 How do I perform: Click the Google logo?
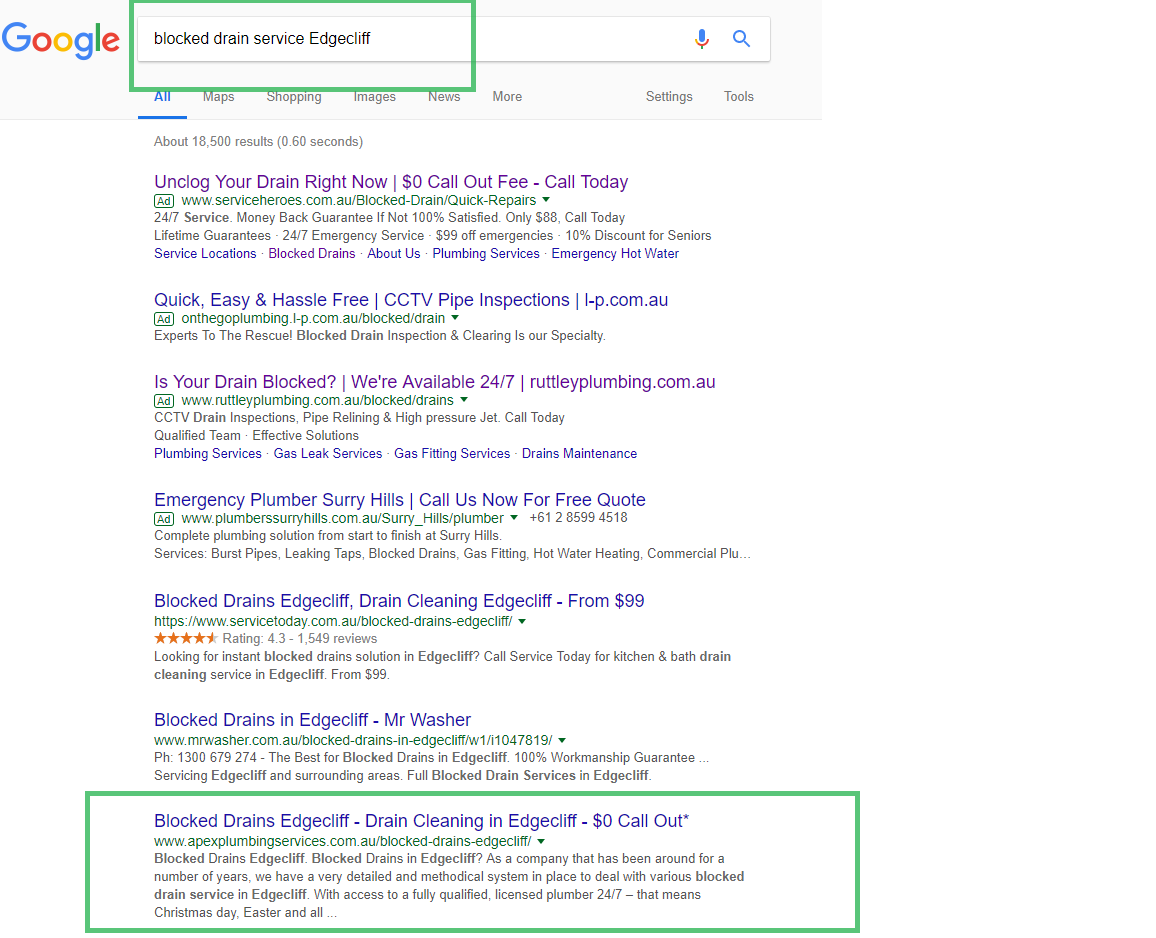[x=60, y=40]
